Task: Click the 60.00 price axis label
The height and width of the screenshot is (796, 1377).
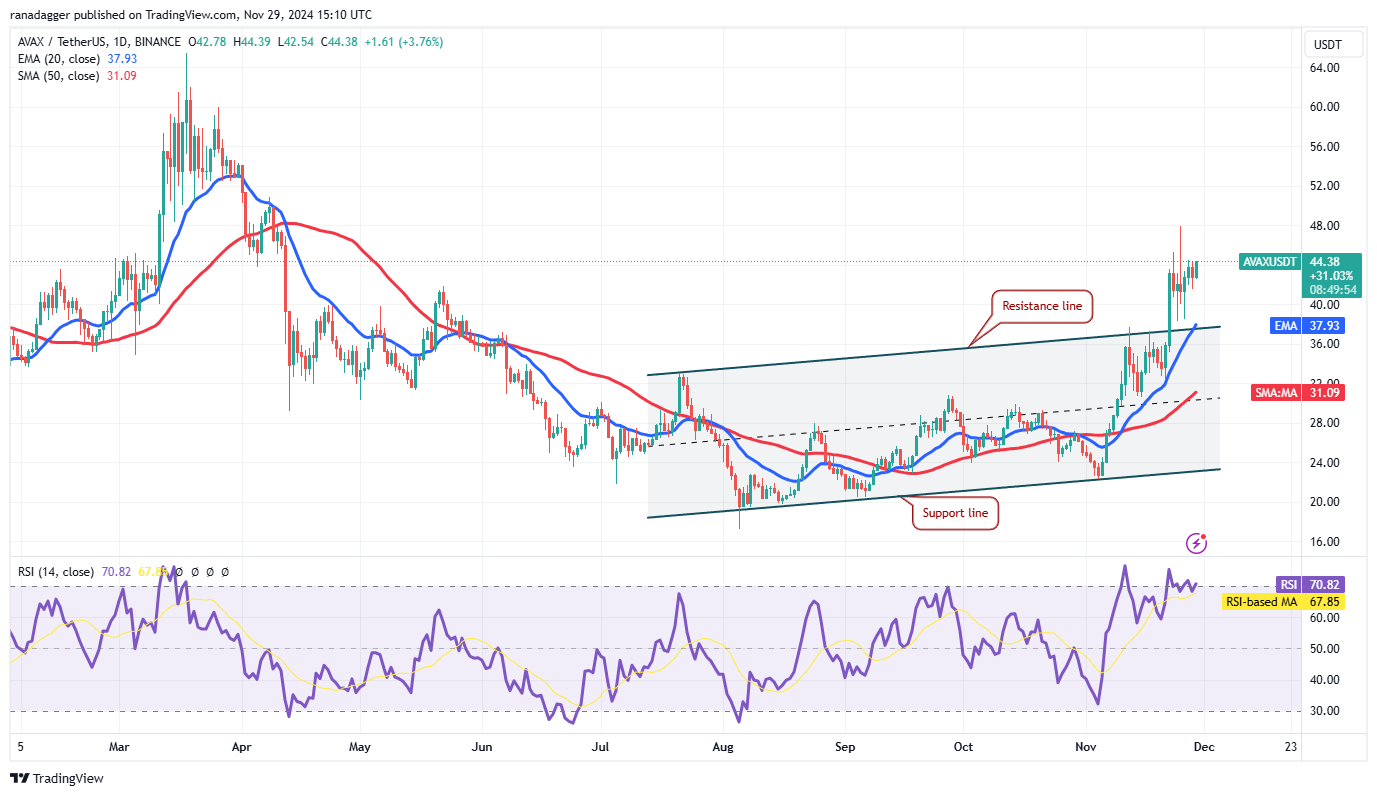Action: [x=1324, y=107]
